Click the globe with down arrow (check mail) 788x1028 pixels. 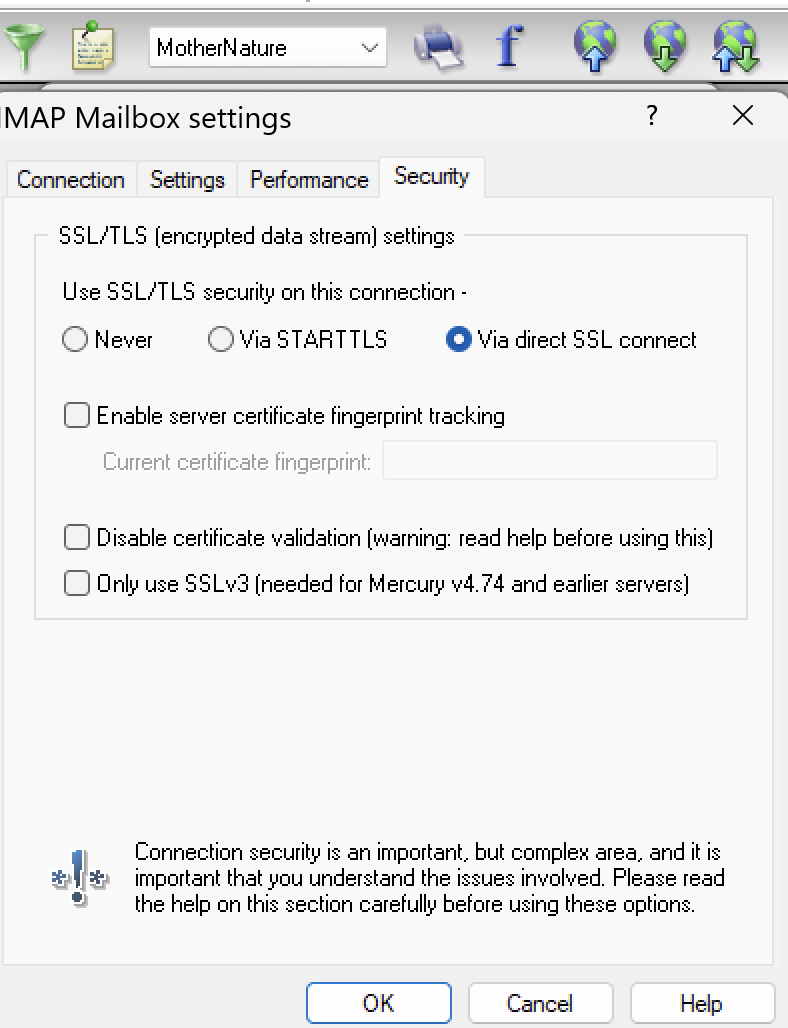(x=665, y=47)
